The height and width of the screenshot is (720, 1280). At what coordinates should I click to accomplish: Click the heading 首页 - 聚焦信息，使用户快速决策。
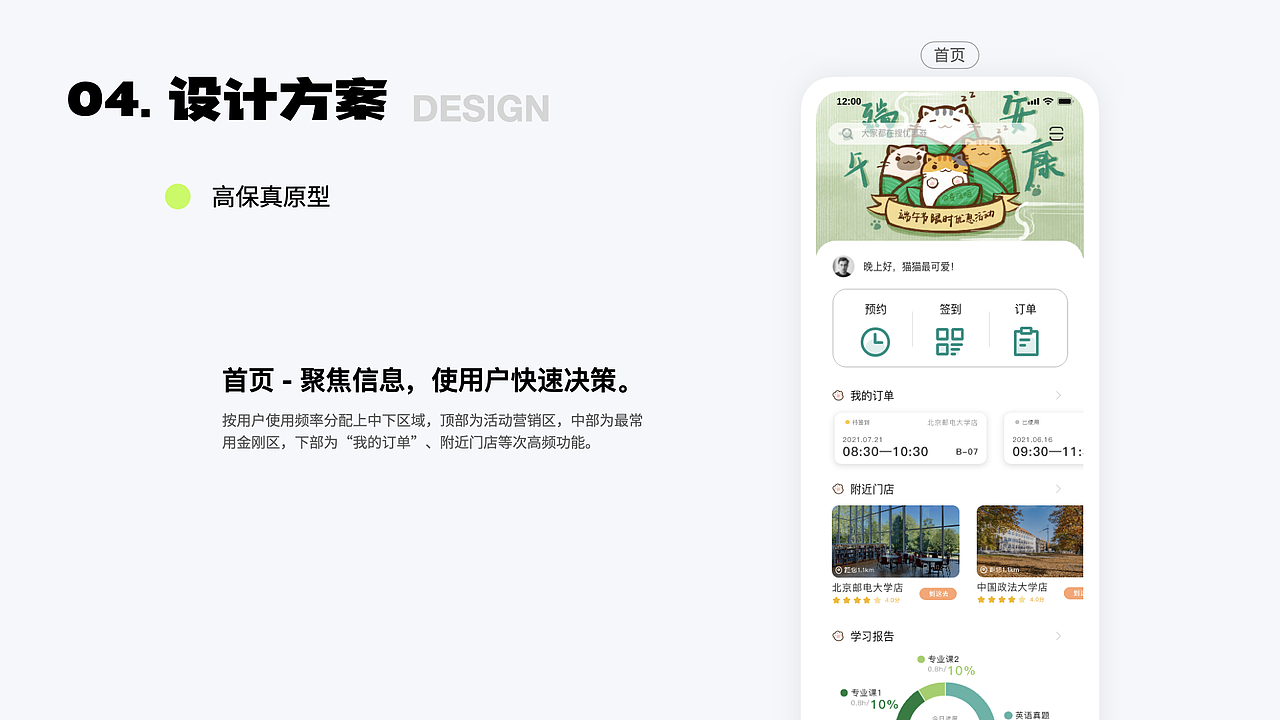click(428, 380)
